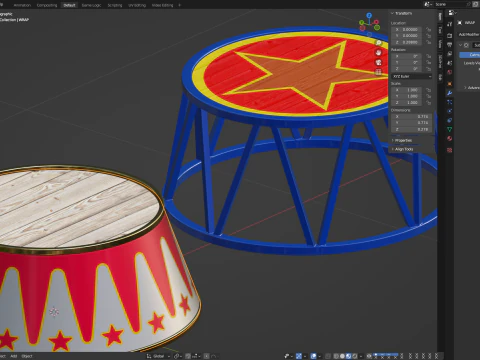
Task: Open the Output properties tab
Action: click(449, 45)
